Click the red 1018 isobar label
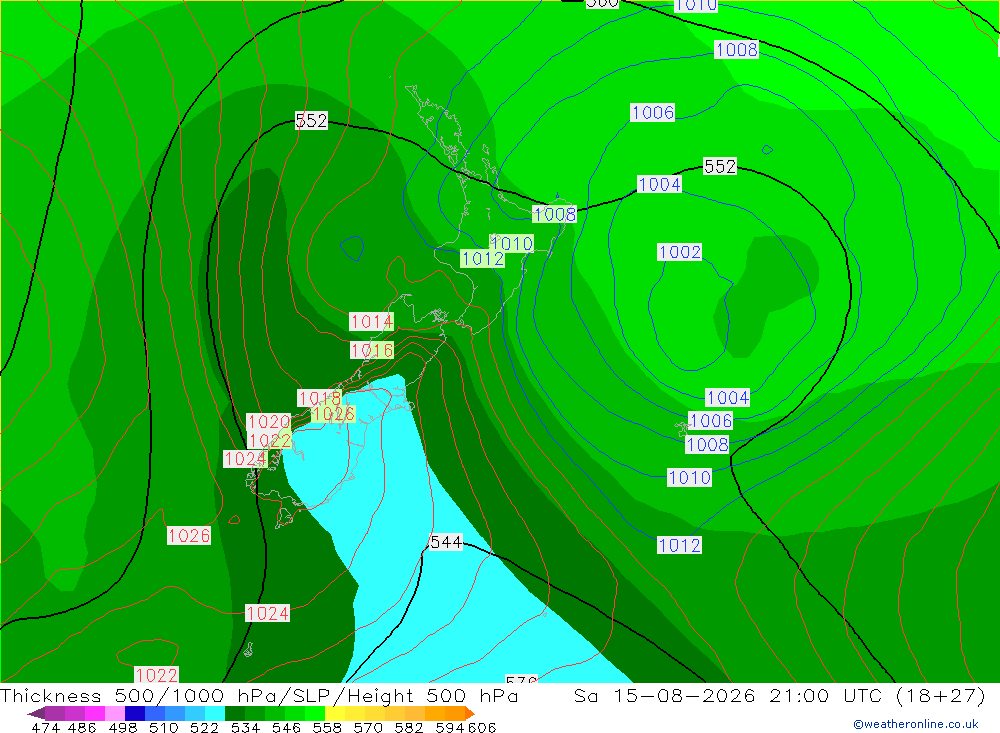Image resolution: width=1000 pixels, height=733 pixels. coord(319,398)
